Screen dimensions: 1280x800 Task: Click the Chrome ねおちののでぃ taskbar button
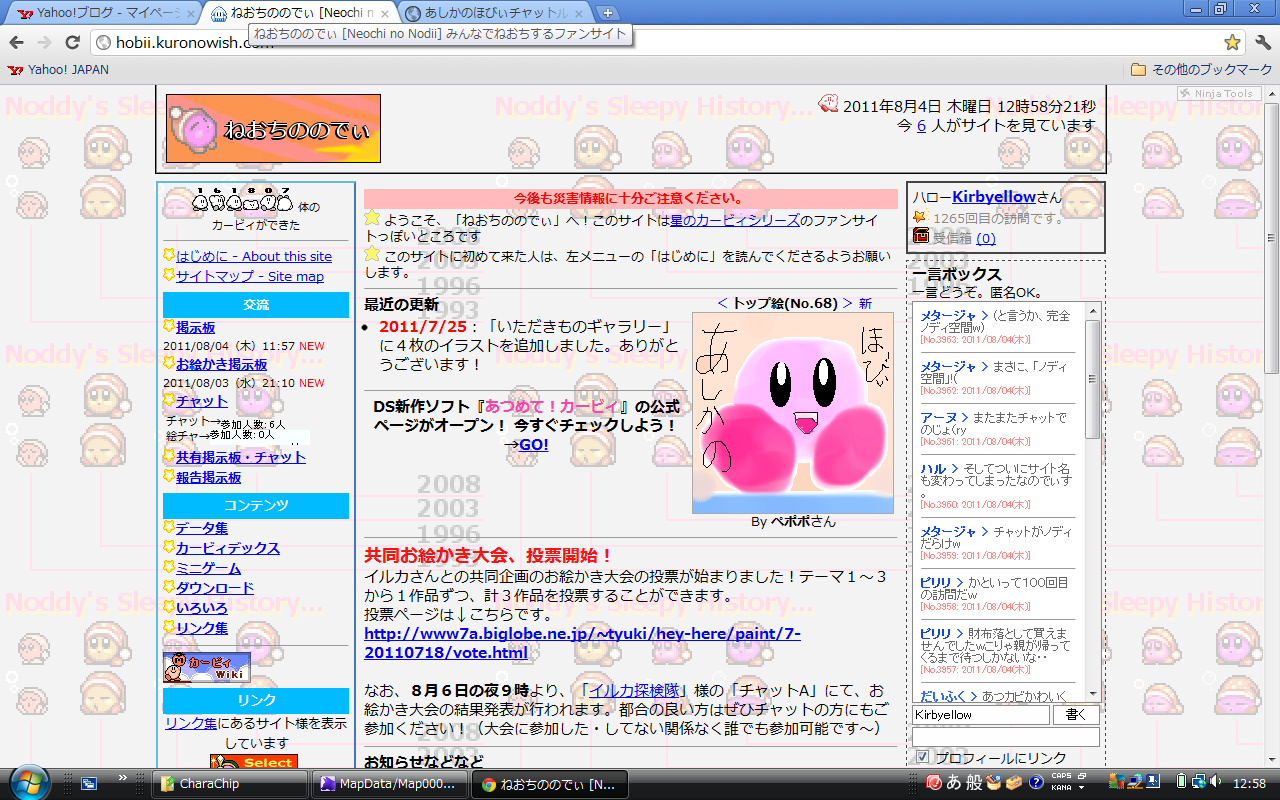coord(551,784)
